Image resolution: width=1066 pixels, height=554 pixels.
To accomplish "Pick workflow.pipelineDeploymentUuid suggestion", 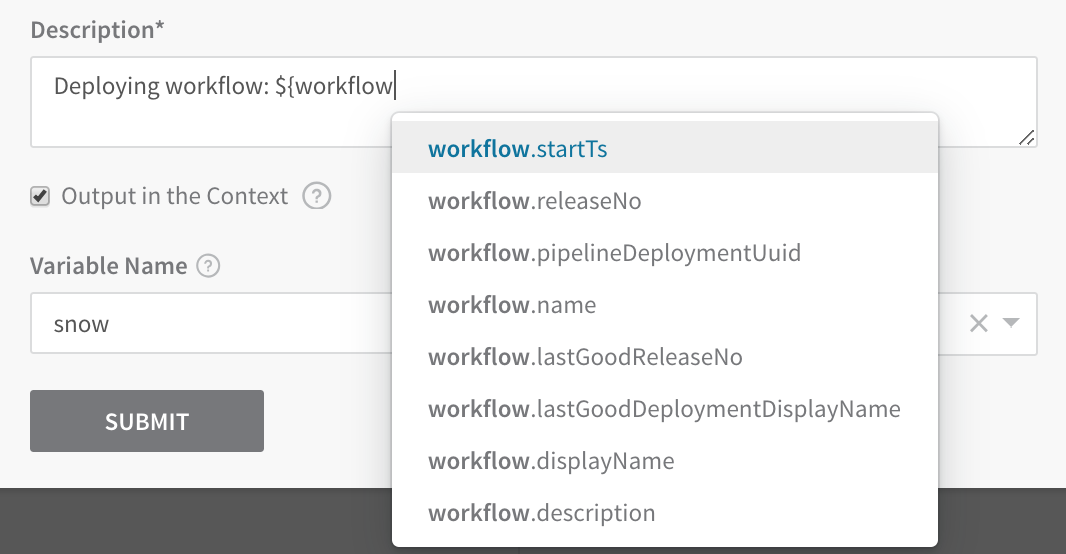I will (x=665, y=253).
